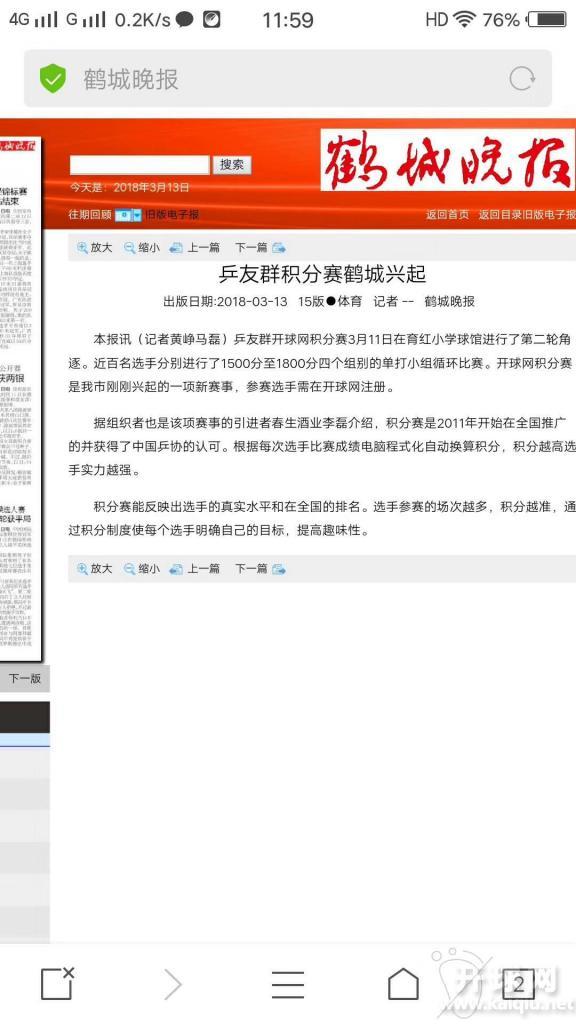Click the top 上一篇 text link
Screen dimensions: 576x1024
click(204, 248)
